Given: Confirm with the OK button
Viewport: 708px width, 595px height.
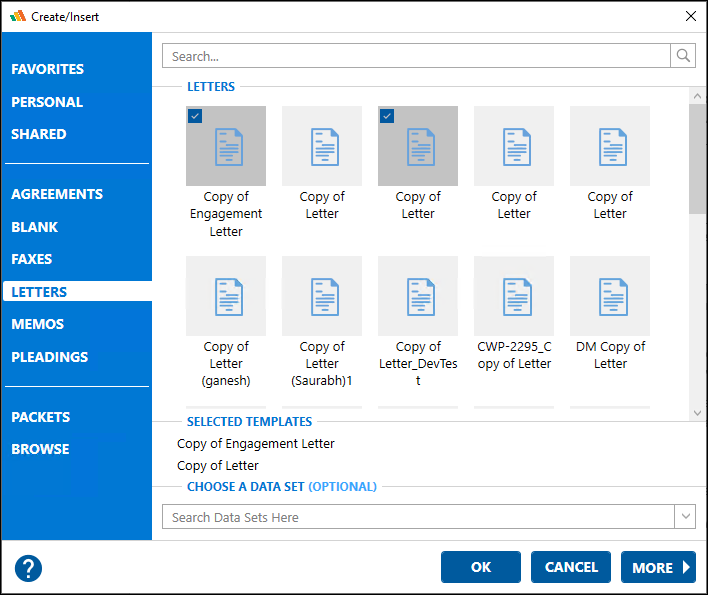Looking at the screenshot, I should point(480,567).
